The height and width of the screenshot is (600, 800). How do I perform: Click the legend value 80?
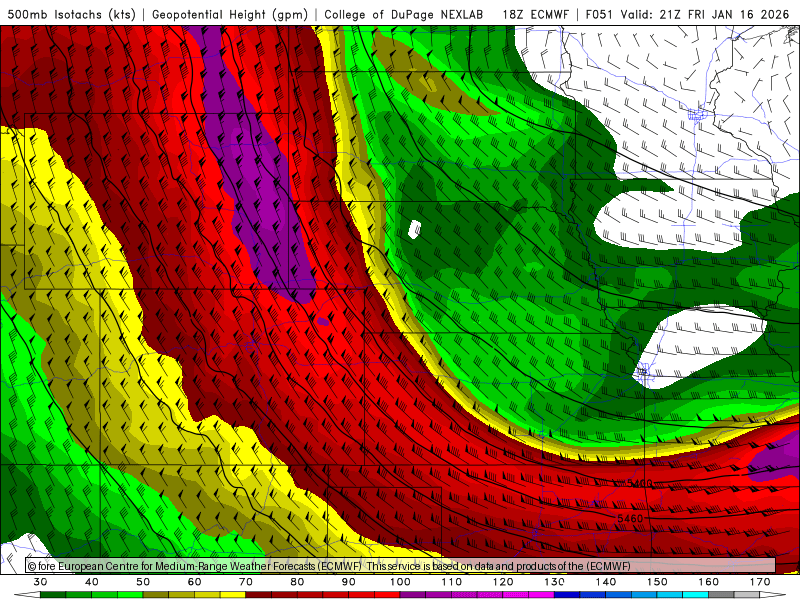[x=297, y=582]
